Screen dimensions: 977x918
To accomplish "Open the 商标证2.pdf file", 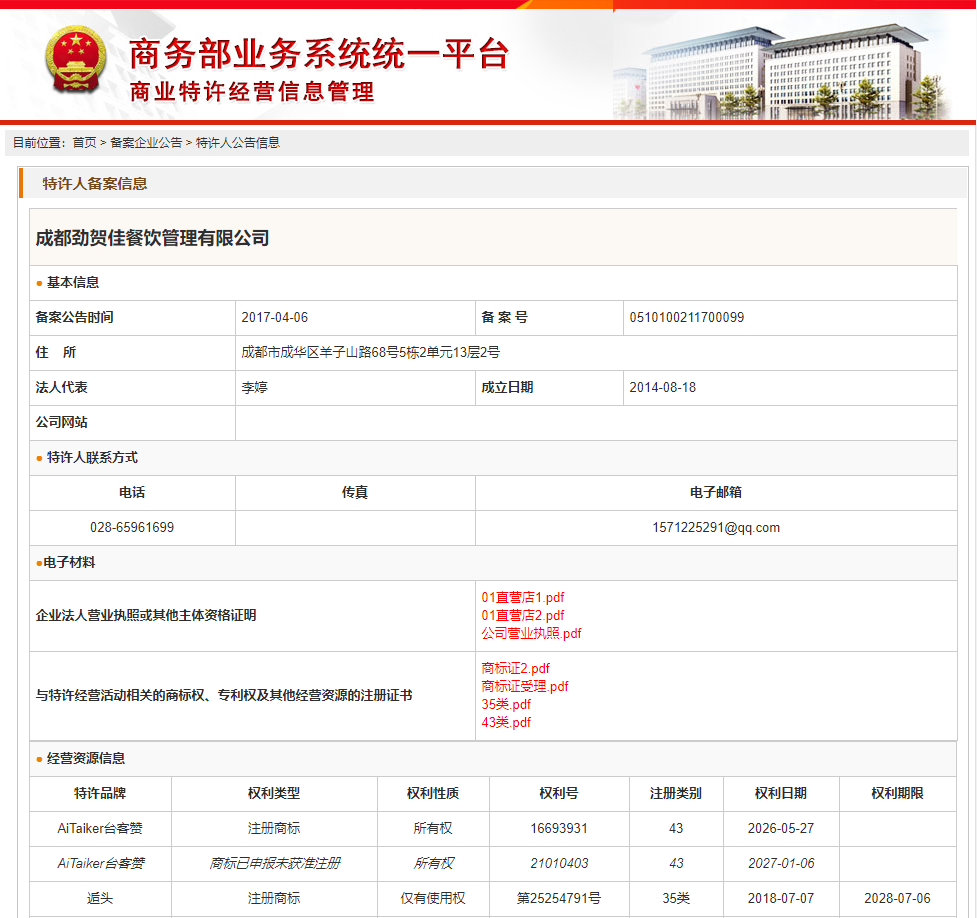I will [515, 668].
